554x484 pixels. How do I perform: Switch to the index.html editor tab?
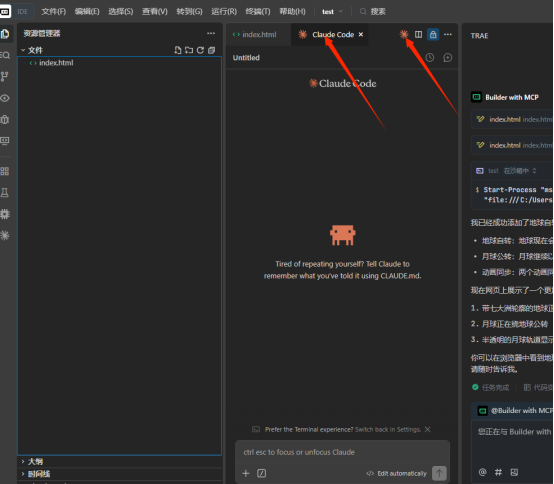pos(254,34)
